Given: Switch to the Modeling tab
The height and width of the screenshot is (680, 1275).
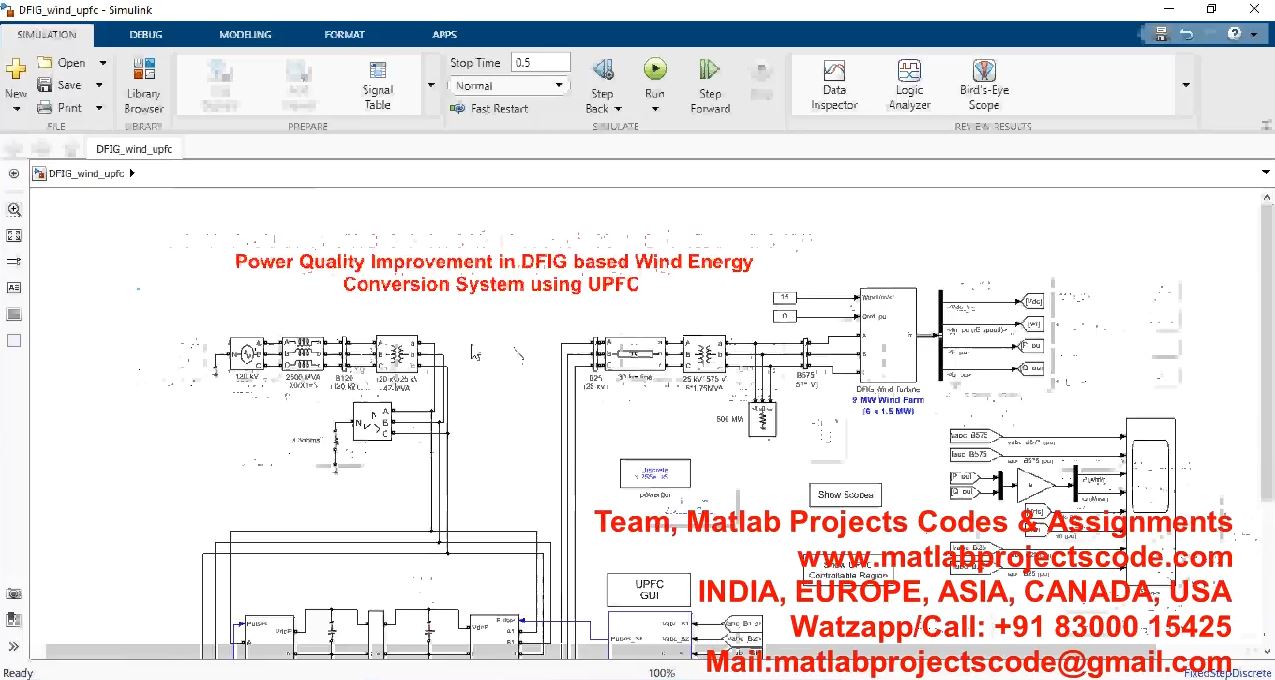Looking at the screenshot, I should coord(245,34).
